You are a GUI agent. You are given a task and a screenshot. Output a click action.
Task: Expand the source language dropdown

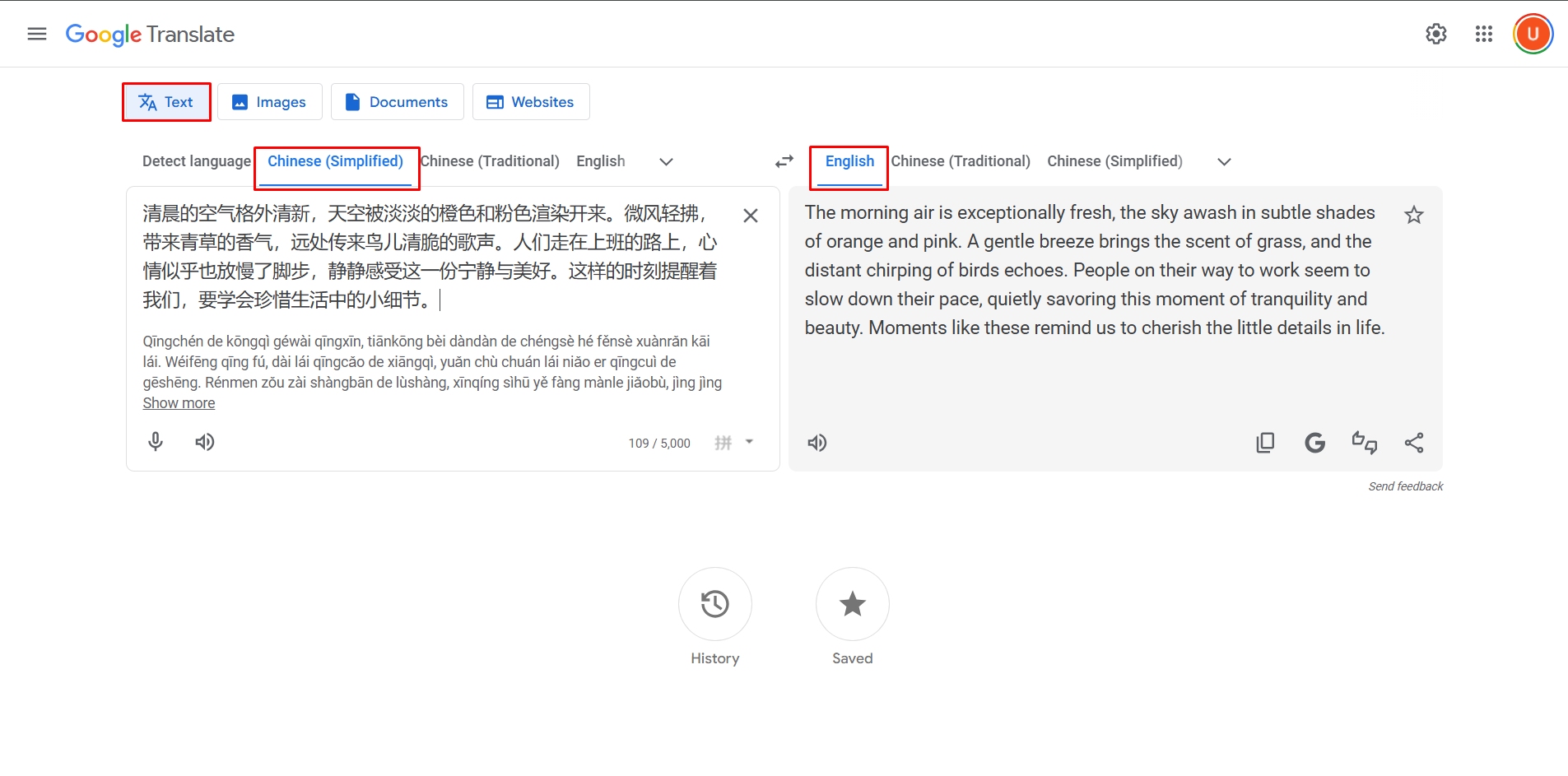(x=665, y=161)
